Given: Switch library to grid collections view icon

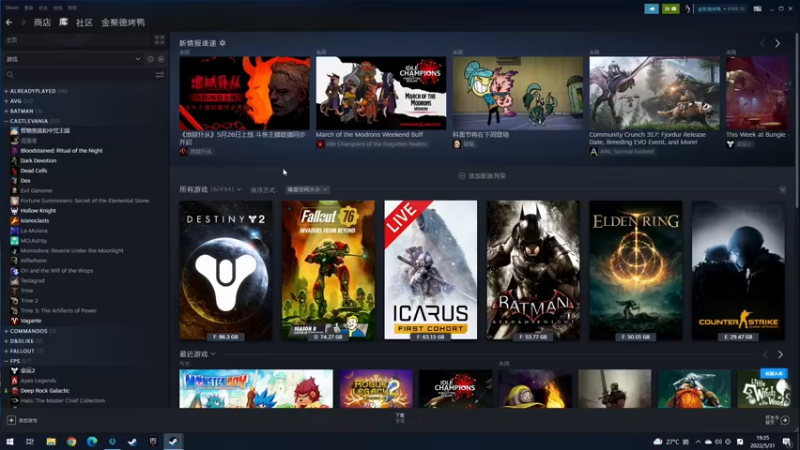Looking at the screenshot, I should (x=159, y=40).
